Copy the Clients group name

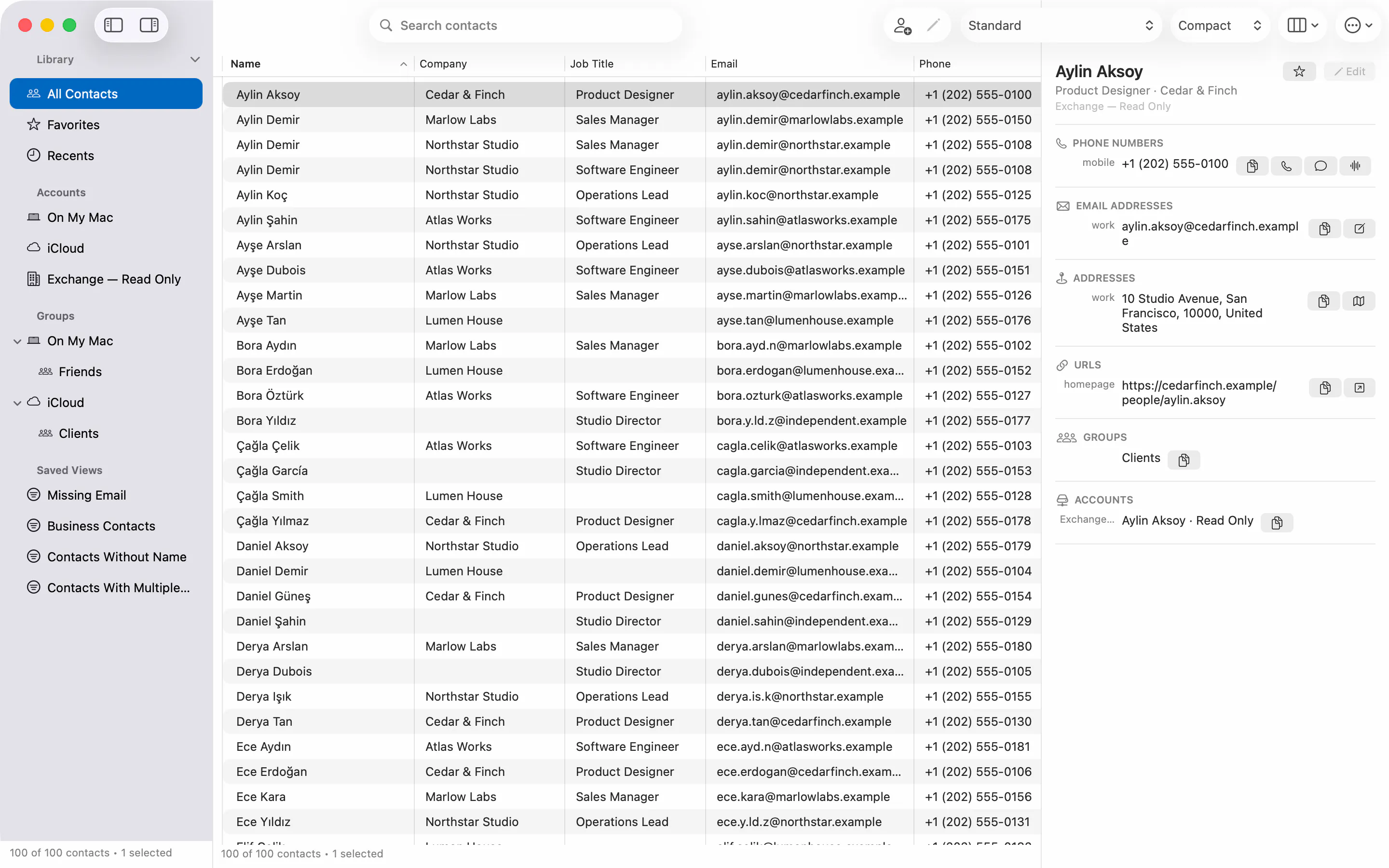pyautogui.click(x=1184, y=460)
